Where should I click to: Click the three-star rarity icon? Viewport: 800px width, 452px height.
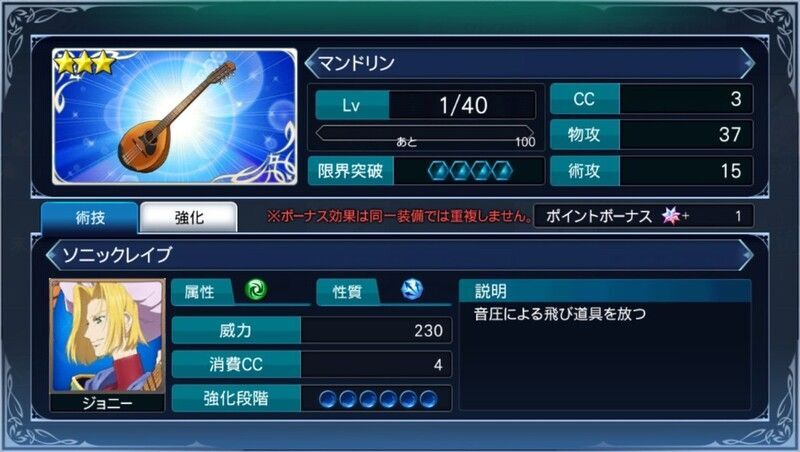[x=85, y=63]
